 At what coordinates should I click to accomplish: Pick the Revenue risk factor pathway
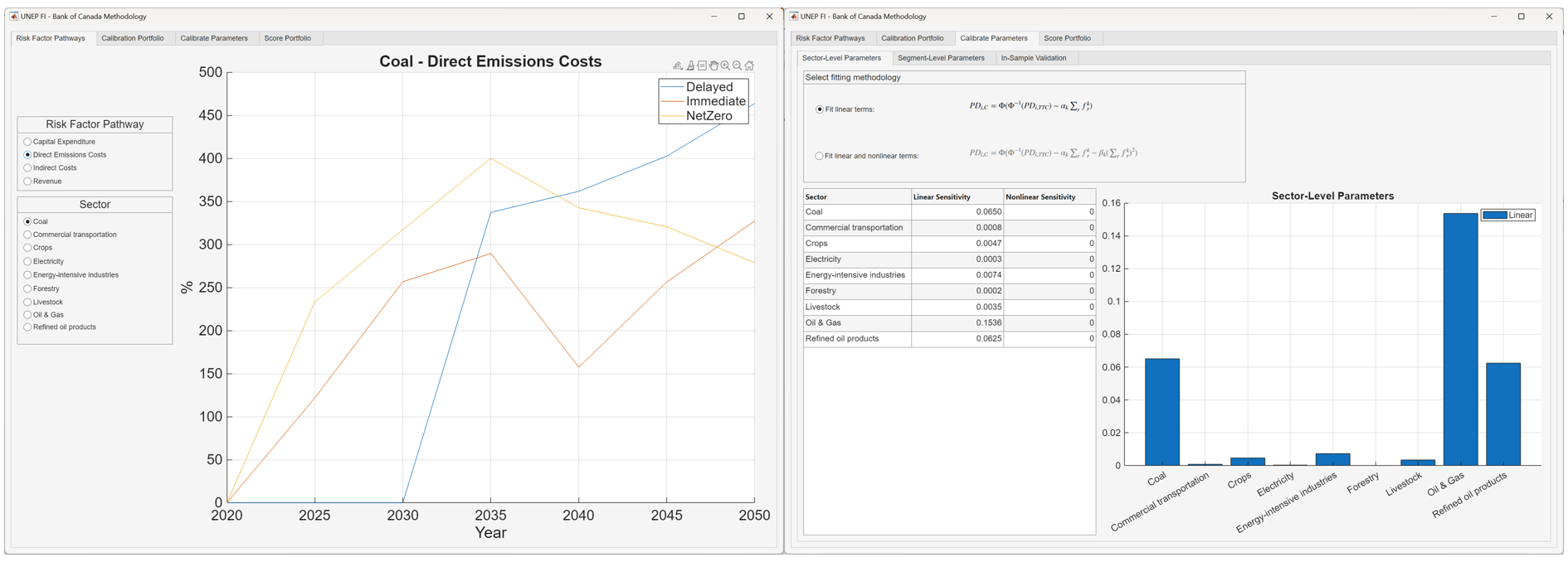coord(28,182)
